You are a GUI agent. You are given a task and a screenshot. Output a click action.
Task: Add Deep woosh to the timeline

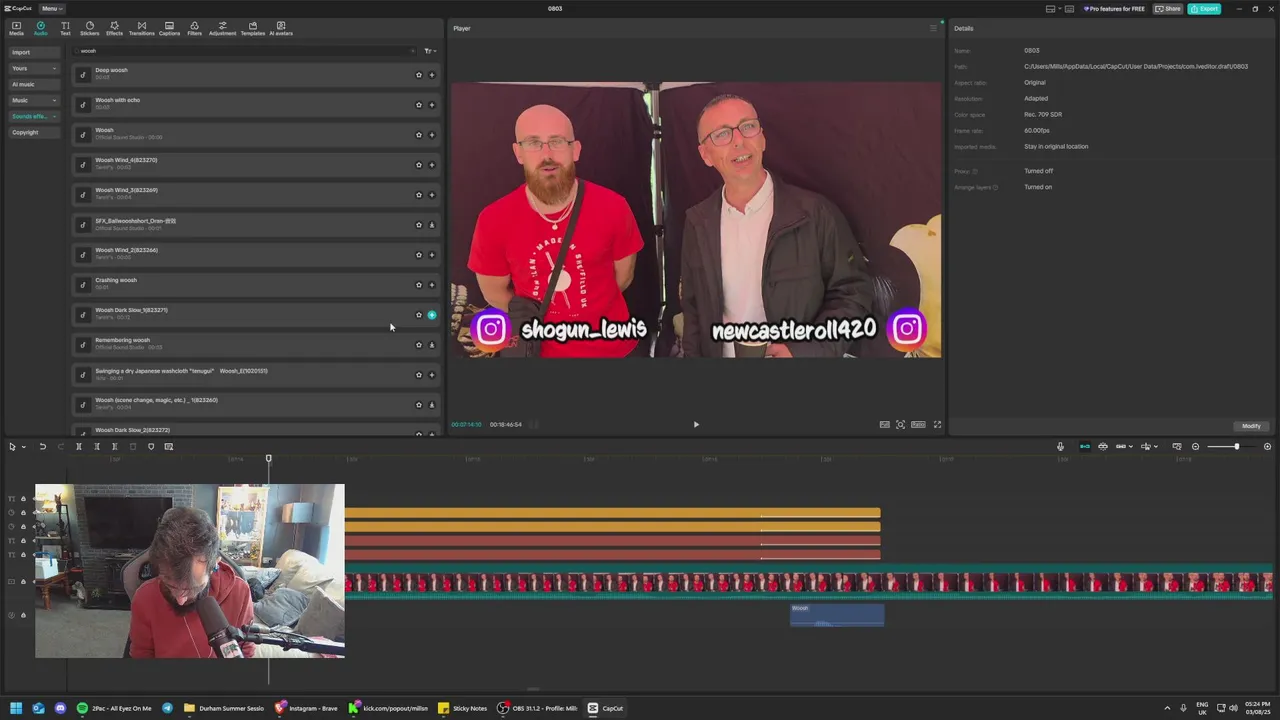(432, 75)
